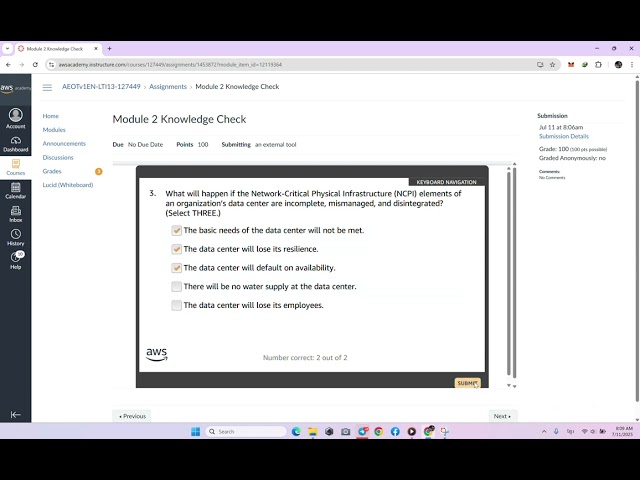Screen dimensions: 640x480
Task: Check 'The data center will lose its employees'
Action: click(x=176, y=305)
